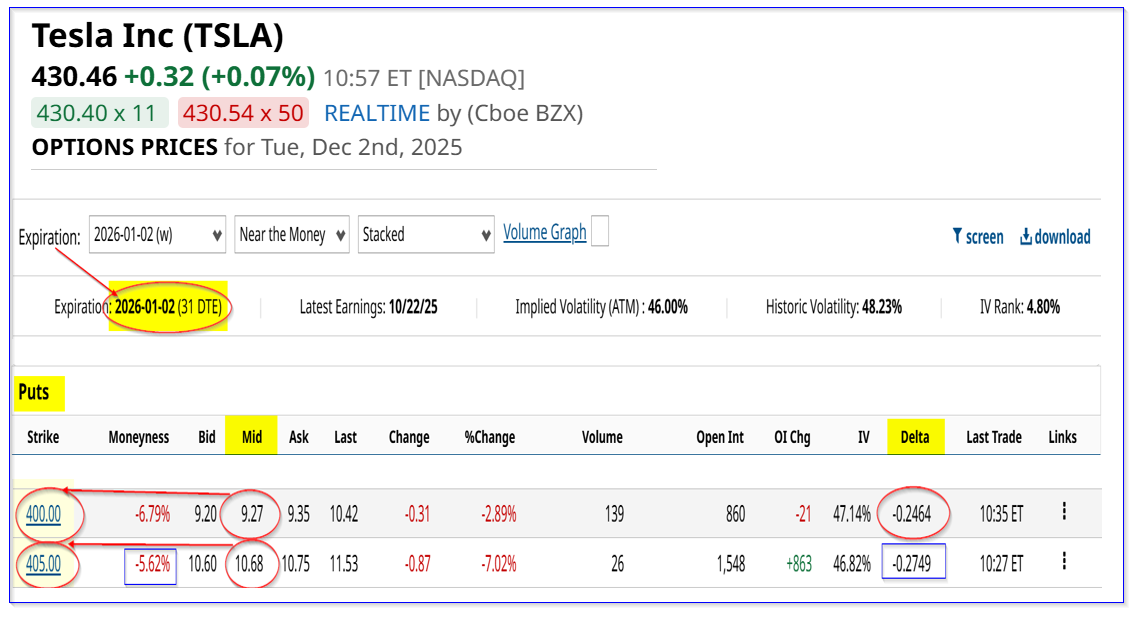
Task: Sort by the Strike column header
Action: click(x=41, y=437)
